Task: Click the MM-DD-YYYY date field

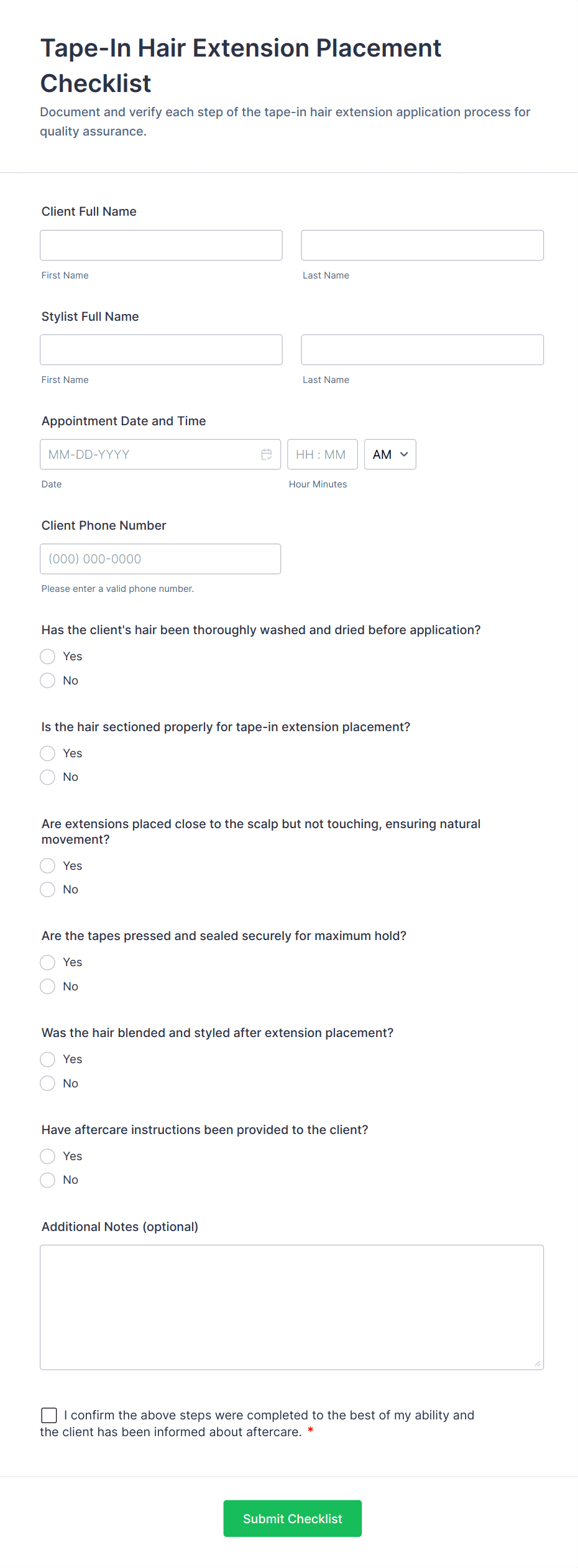Action: coord(160,454)
